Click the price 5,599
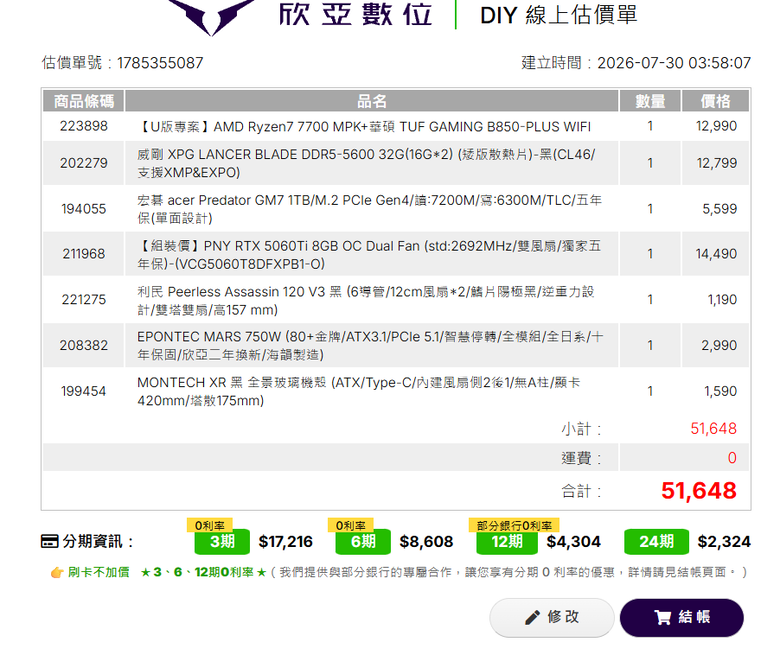This screenshot has height=655, width=780. point(719,209)
